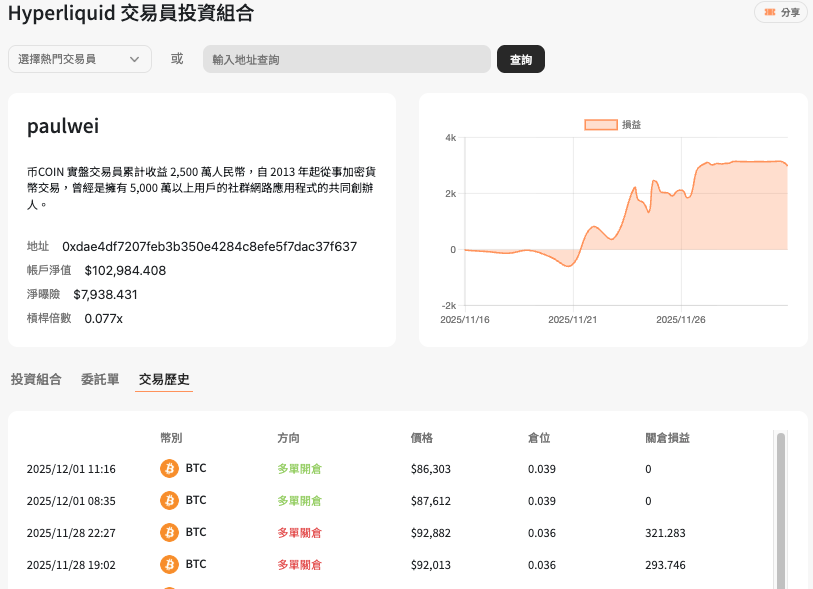
Task: Click the 關倉損益 column header
Action: click(668, 438)
